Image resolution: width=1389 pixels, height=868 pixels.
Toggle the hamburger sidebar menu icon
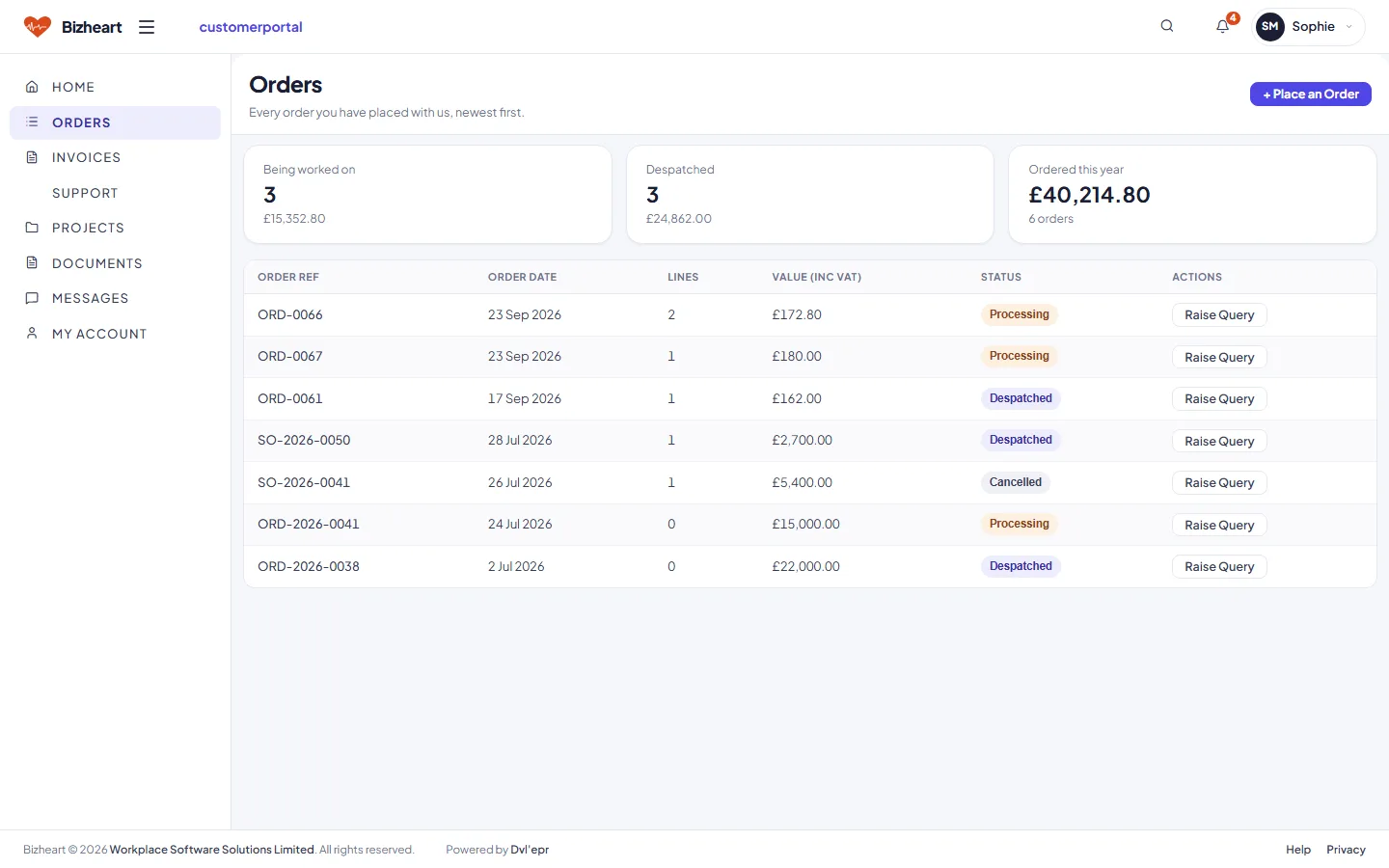(x=147, y=27)
